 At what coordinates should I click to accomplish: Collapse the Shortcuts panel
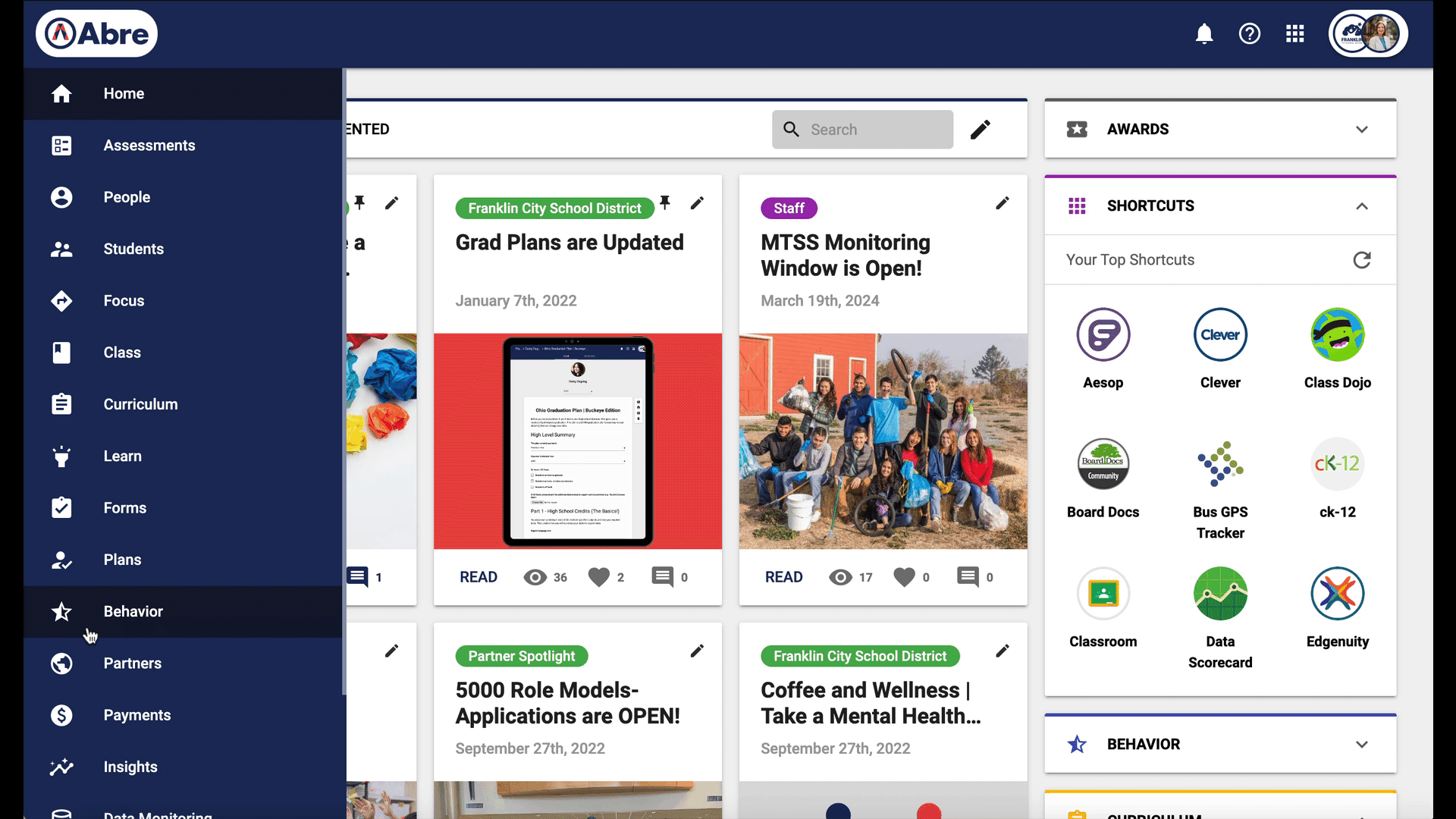(x=1362, y=206)
